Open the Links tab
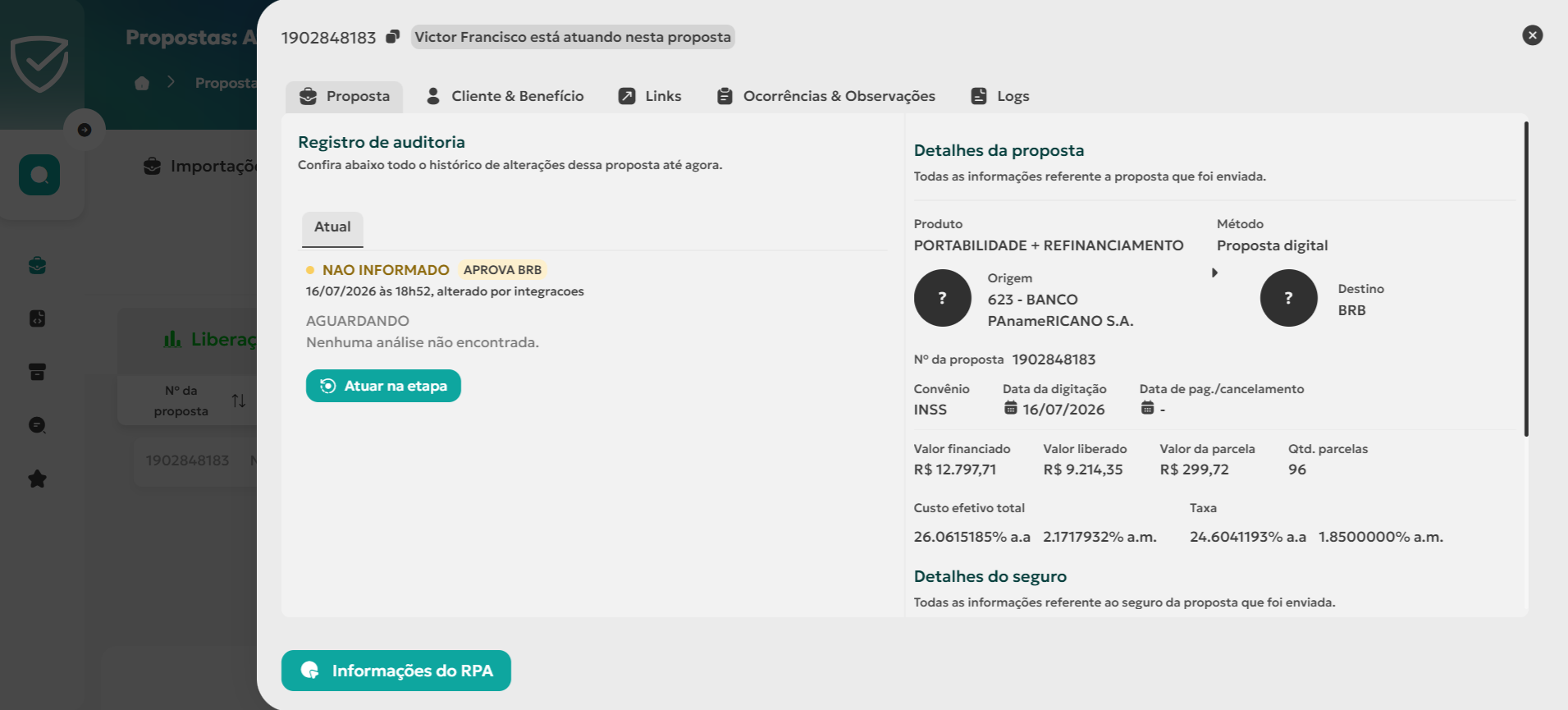This screenshot has width=1568, height=710. (x=650, y=96)
